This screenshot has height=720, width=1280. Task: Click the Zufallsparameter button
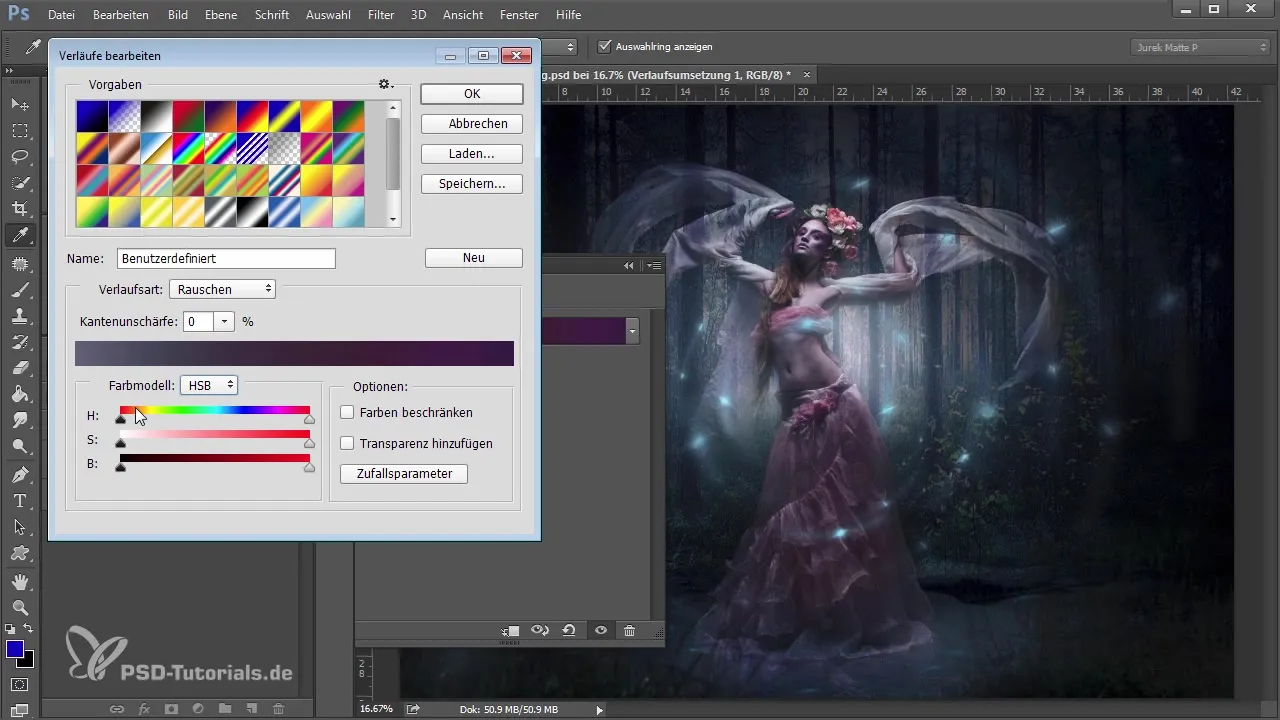(x=404, y=474)
